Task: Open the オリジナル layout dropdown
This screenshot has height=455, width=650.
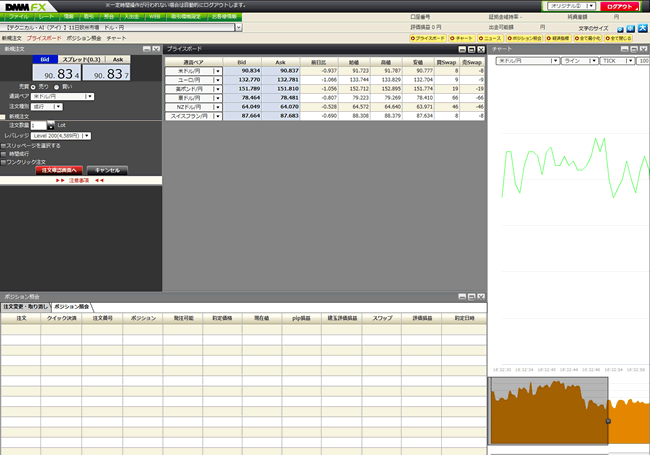Action: click(x=572, y=6)
